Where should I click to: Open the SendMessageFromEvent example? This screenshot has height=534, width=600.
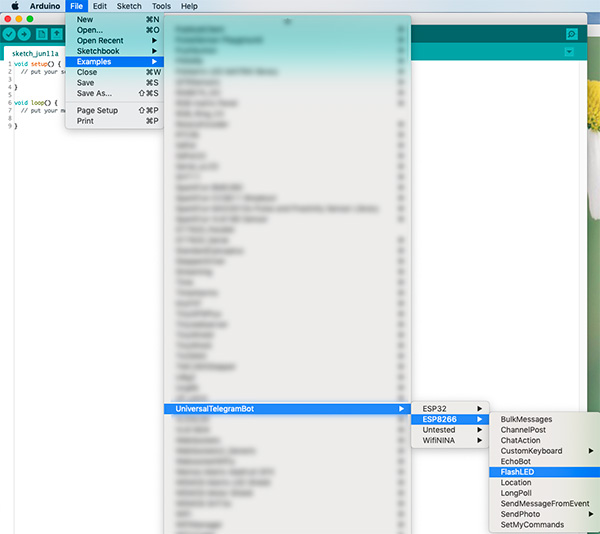tap(545, 504)
